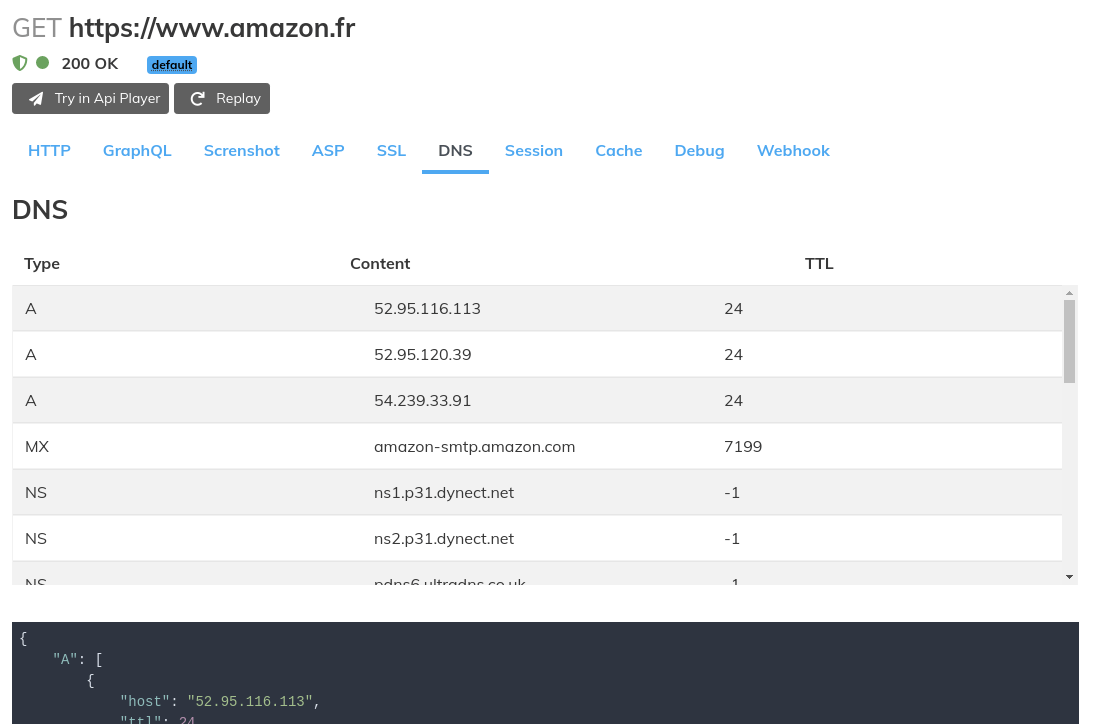Click the Content column header
This screenshot has height=724, width=1105.
(380, 264)
